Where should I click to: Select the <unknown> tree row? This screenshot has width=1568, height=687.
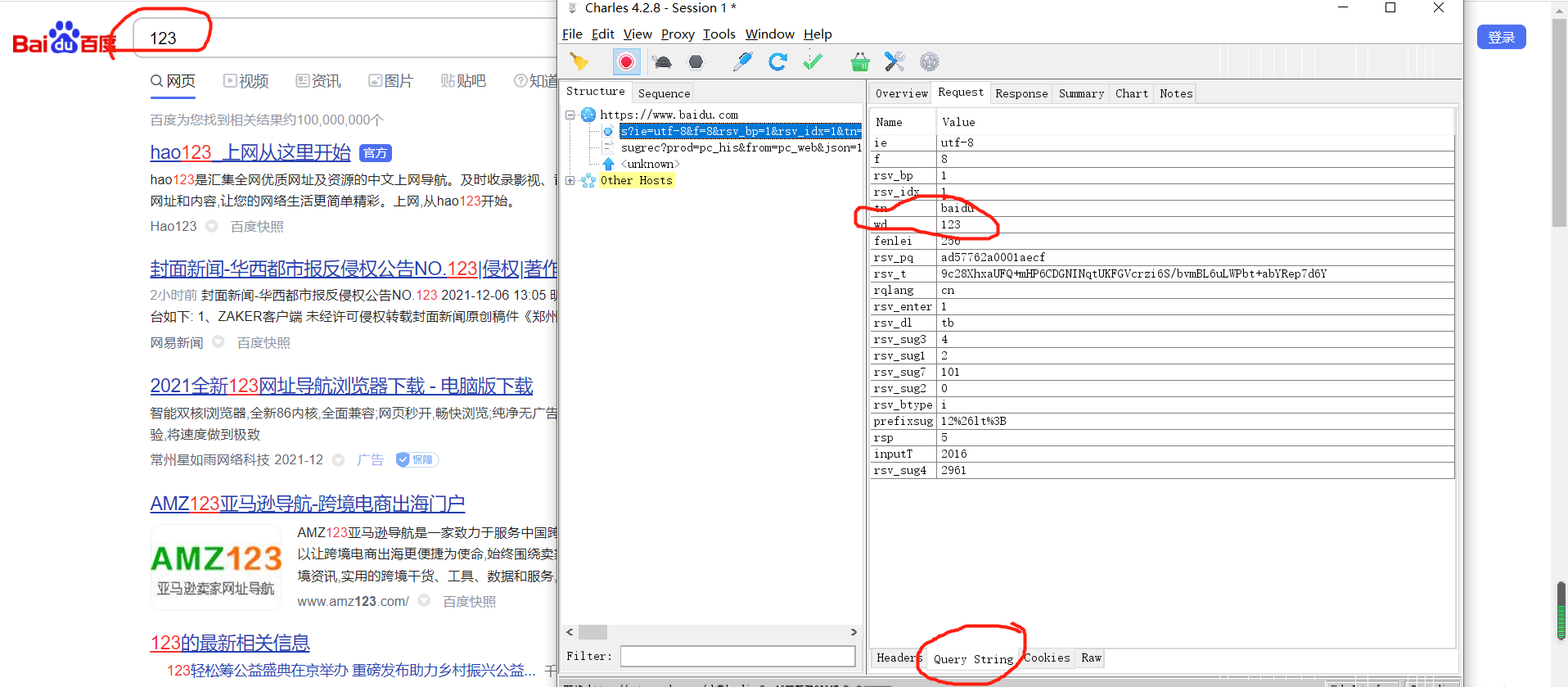tap(651, 164)
